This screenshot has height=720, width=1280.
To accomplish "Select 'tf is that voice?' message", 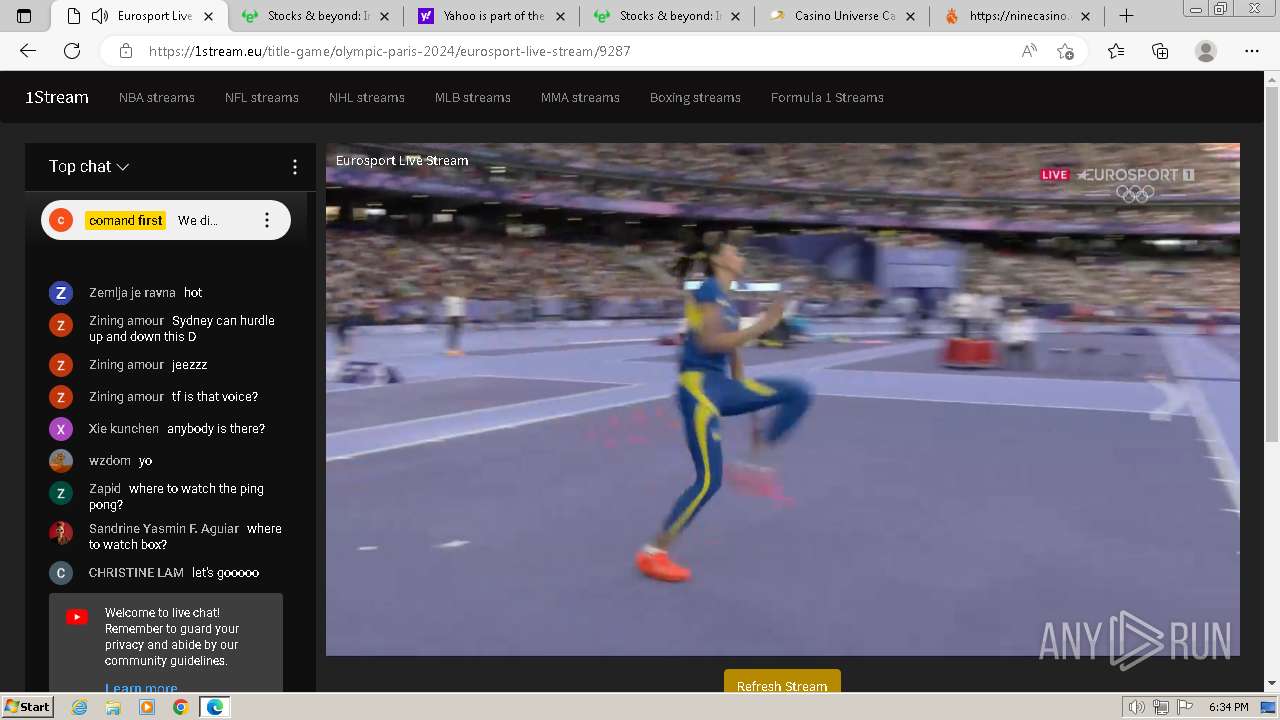I will tap(215, 397).
